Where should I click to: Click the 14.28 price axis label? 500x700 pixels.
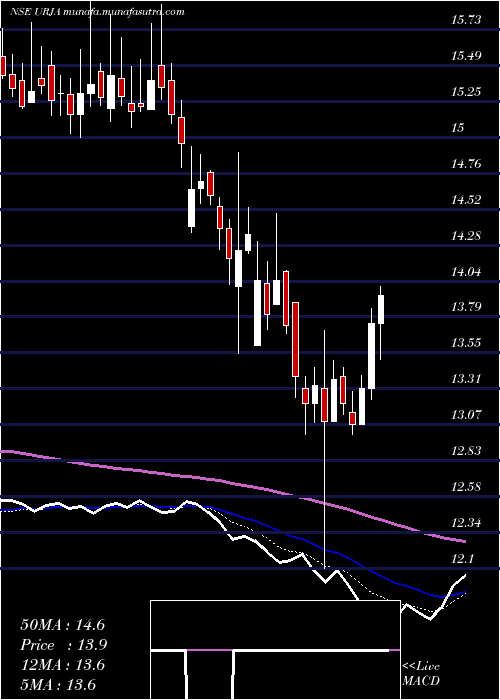coord(467,235)
